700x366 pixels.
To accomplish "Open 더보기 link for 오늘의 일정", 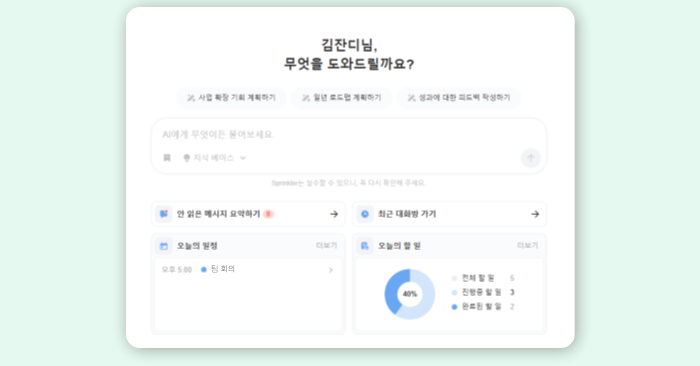I will pos(326,245).
